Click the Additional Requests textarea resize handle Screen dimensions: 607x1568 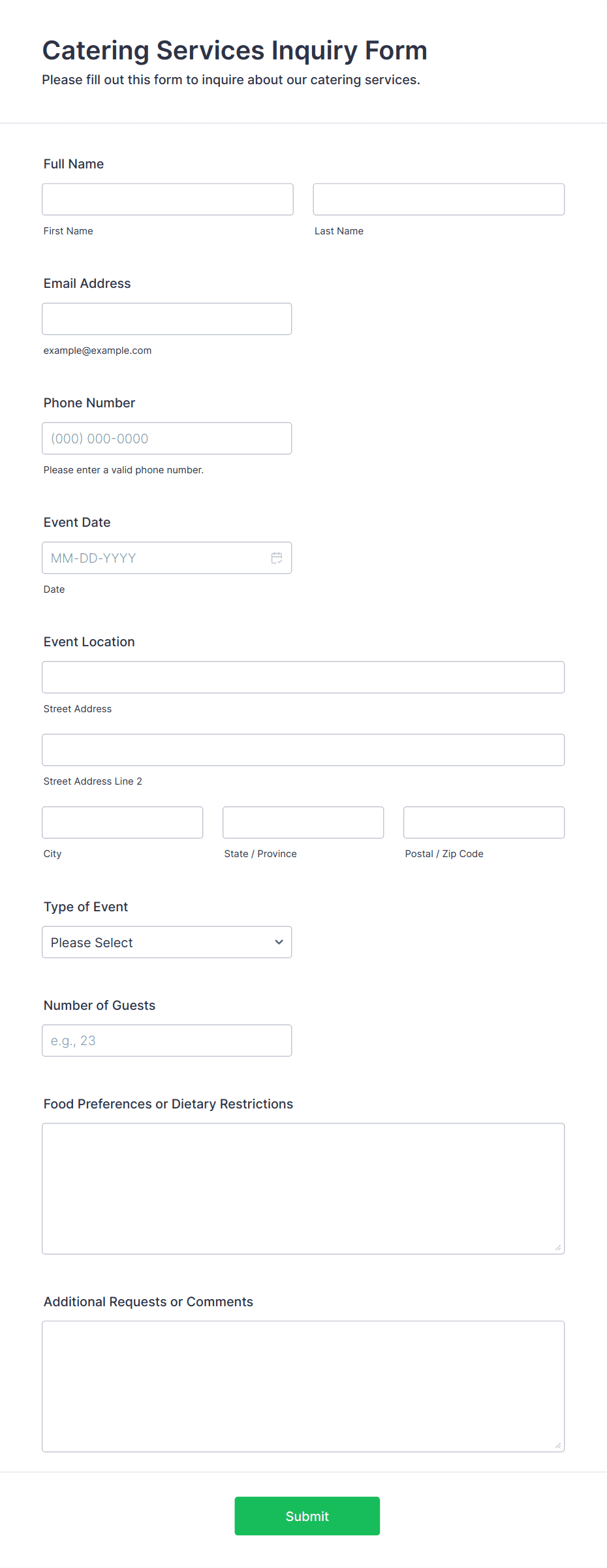coord(558,1445)
